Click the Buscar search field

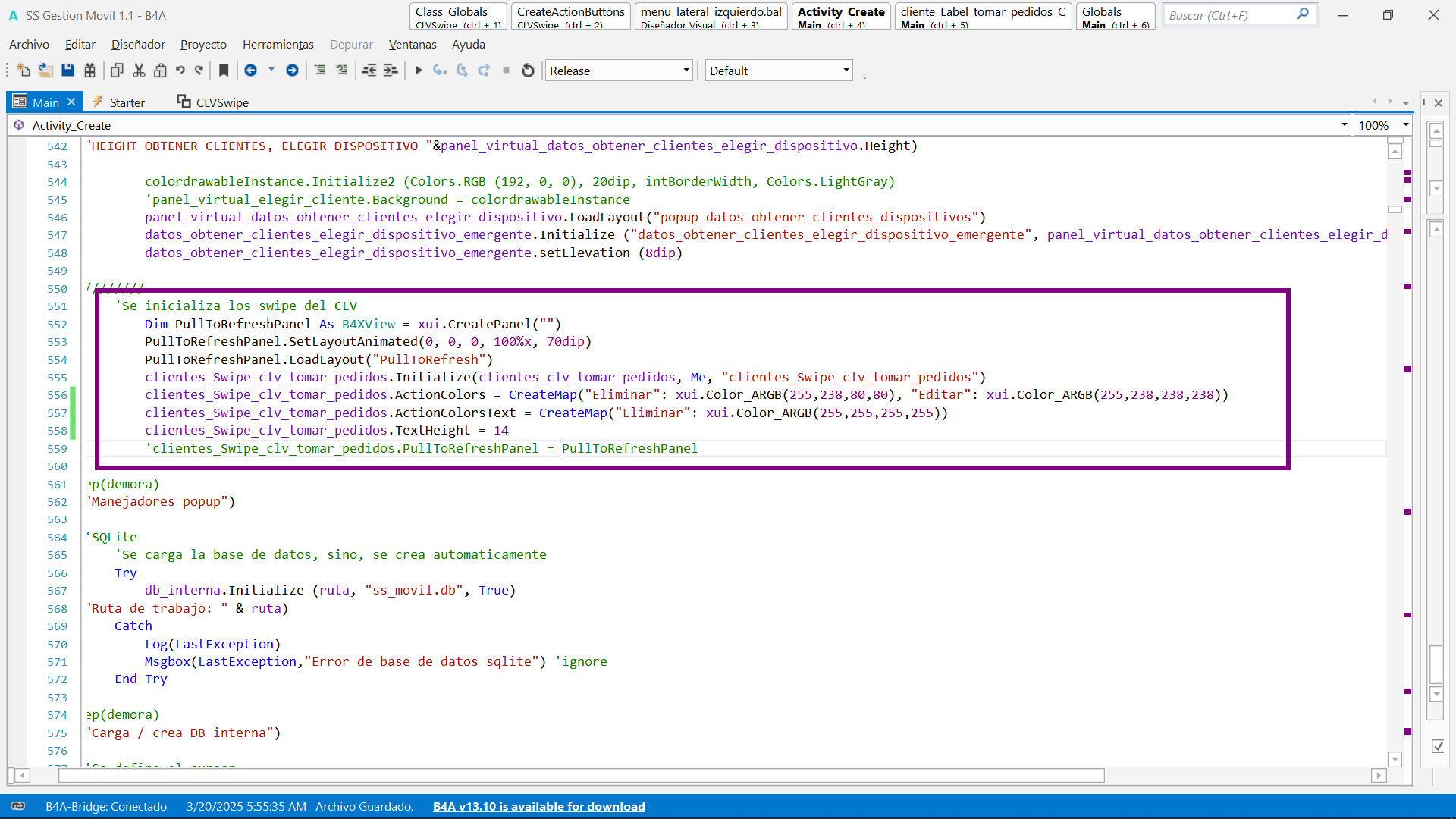[x=1230, y=15]
